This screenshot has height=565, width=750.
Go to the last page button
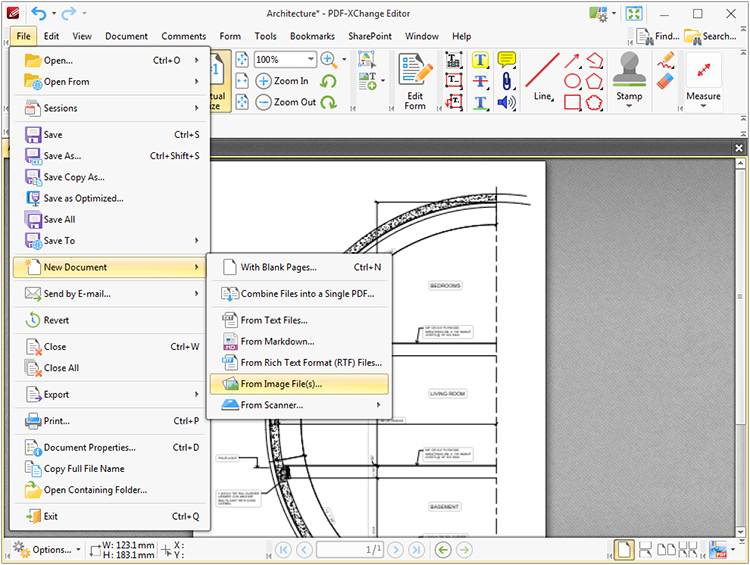(416, 549)
